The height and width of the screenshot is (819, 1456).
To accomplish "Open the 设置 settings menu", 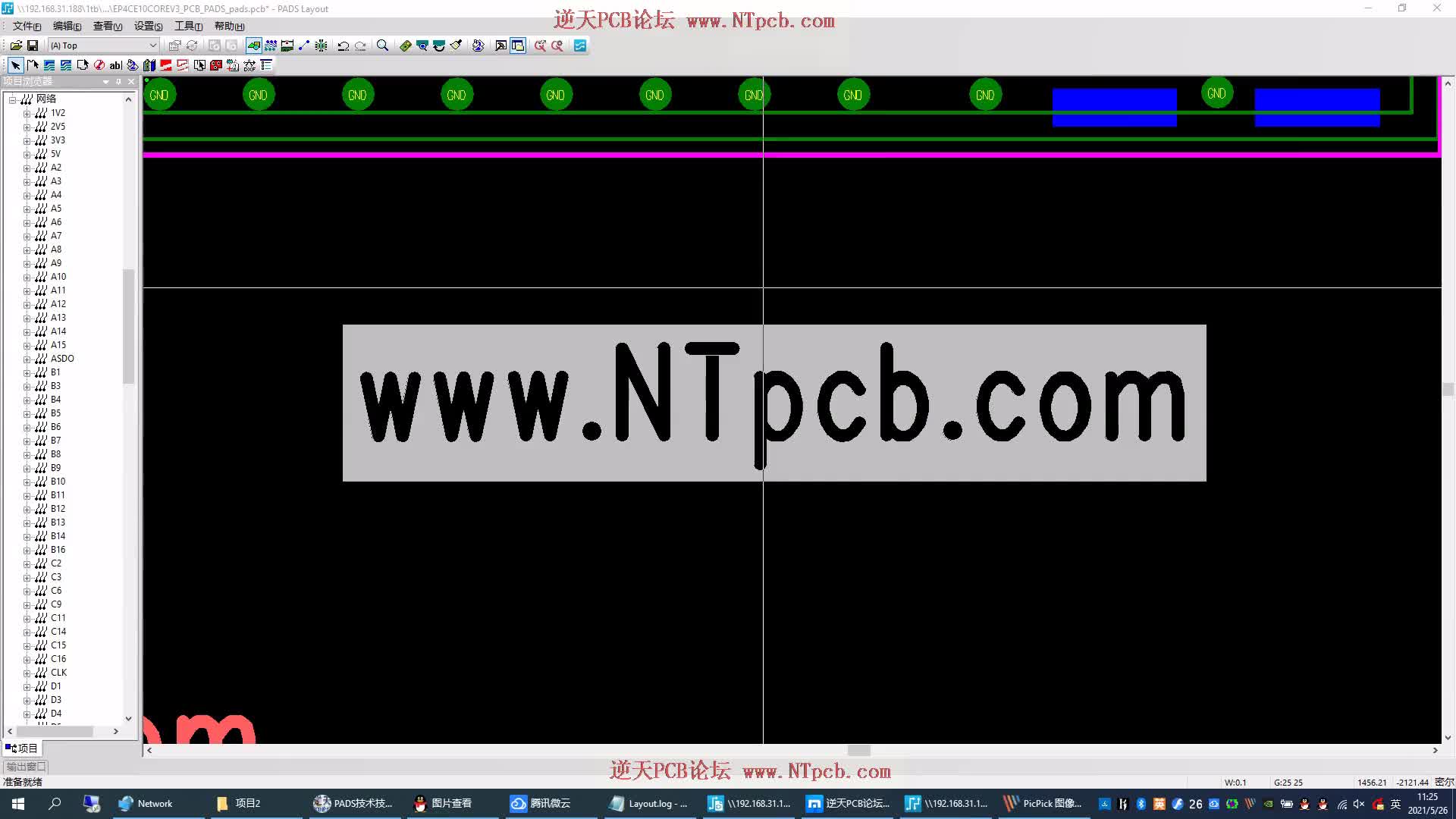I will (x=146, y=26).
